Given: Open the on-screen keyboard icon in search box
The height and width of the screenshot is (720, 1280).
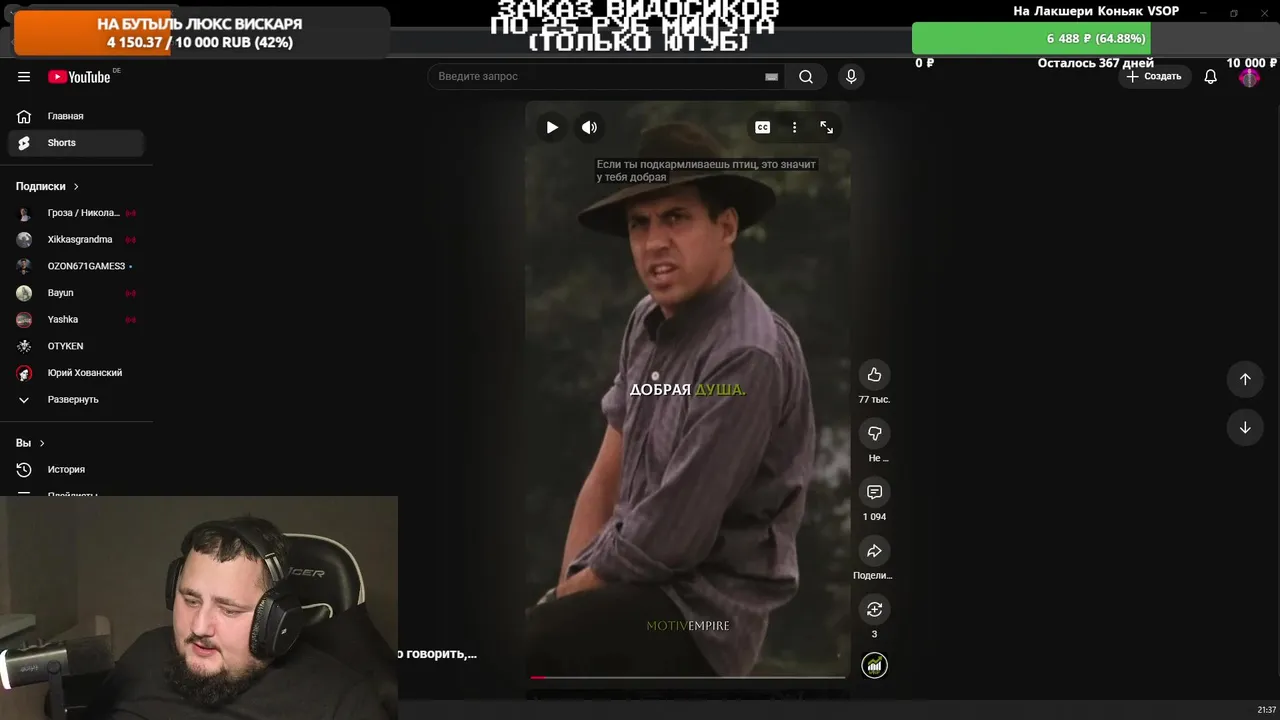Looking at the screenshot, I should (x=771, y=77).
